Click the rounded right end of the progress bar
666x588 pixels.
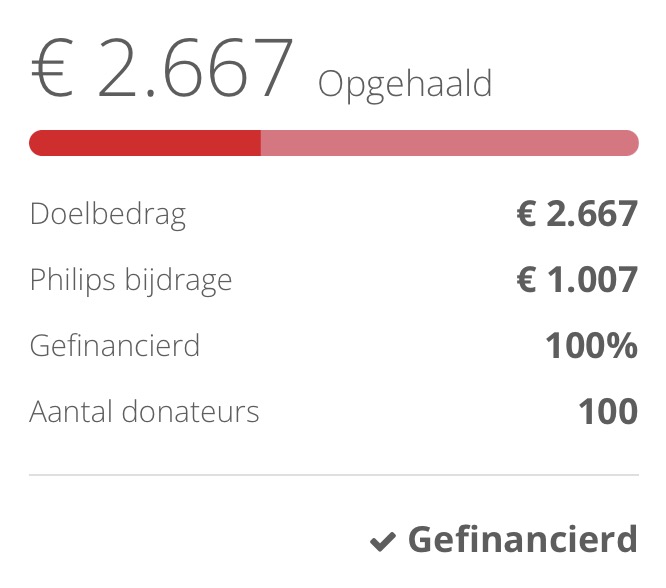(x=631, y=143)
